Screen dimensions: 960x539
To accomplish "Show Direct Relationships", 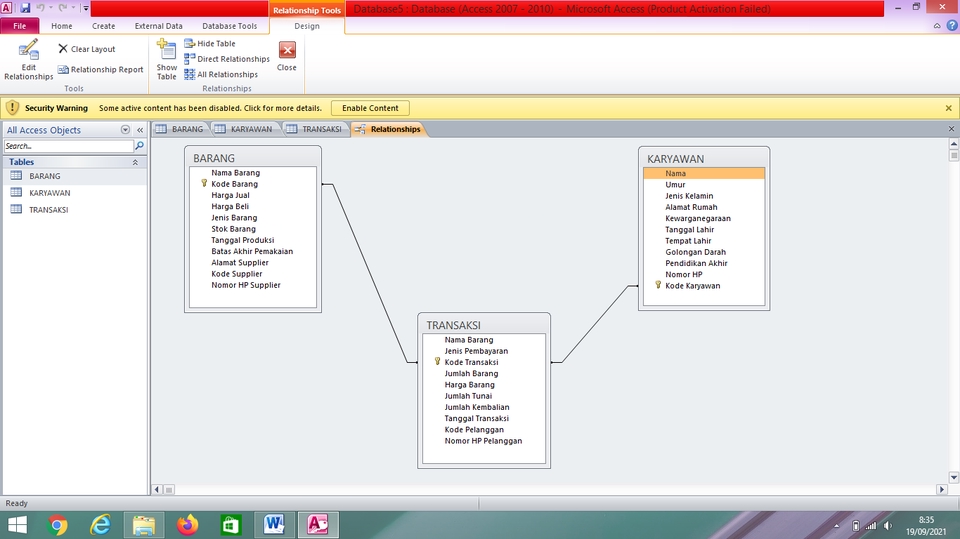I will 227,59.
